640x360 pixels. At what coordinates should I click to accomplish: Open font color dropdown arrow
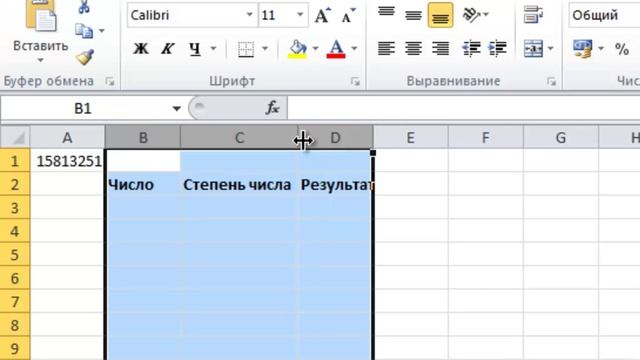coord(354,49)
